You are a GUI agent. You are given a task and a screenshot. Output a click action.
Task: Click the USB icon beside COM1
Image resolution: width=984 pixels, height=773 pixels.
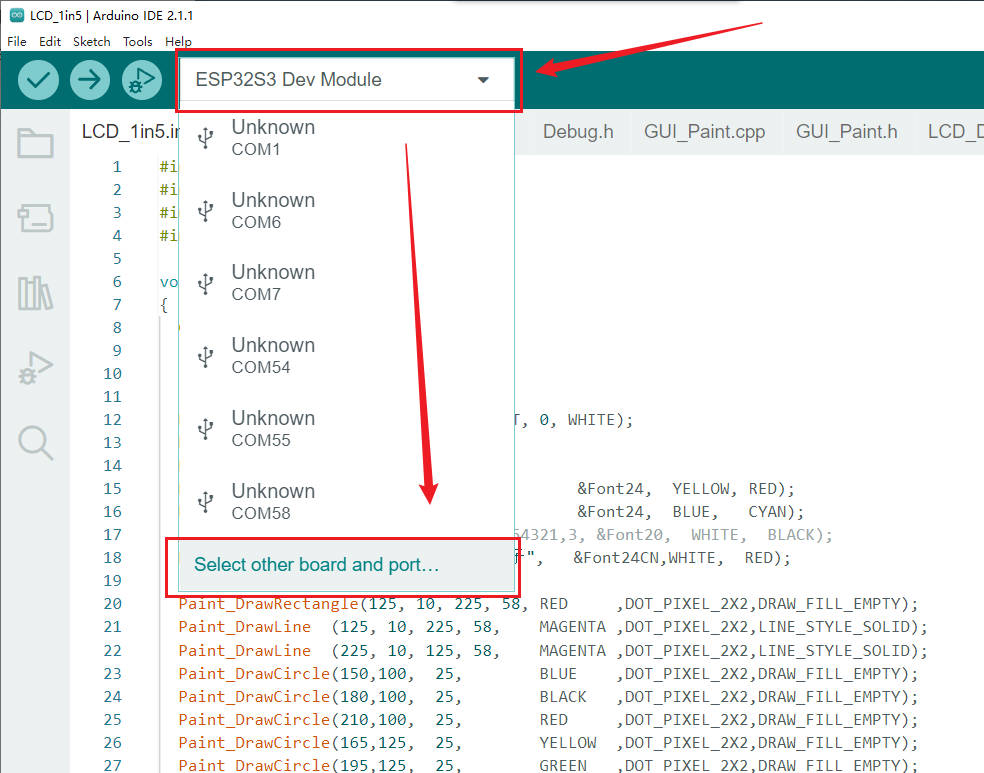point(205,137)
